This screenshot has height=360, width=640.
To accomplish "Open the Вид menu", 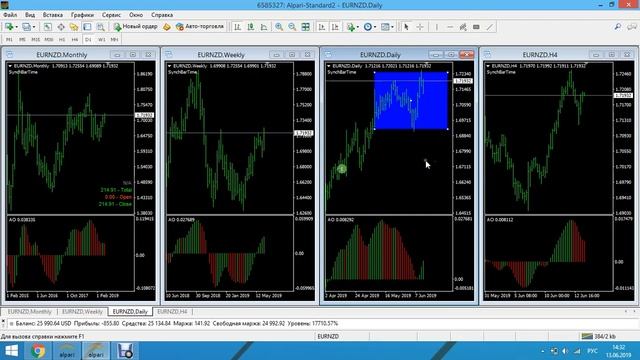I will [x=30, y=15].
